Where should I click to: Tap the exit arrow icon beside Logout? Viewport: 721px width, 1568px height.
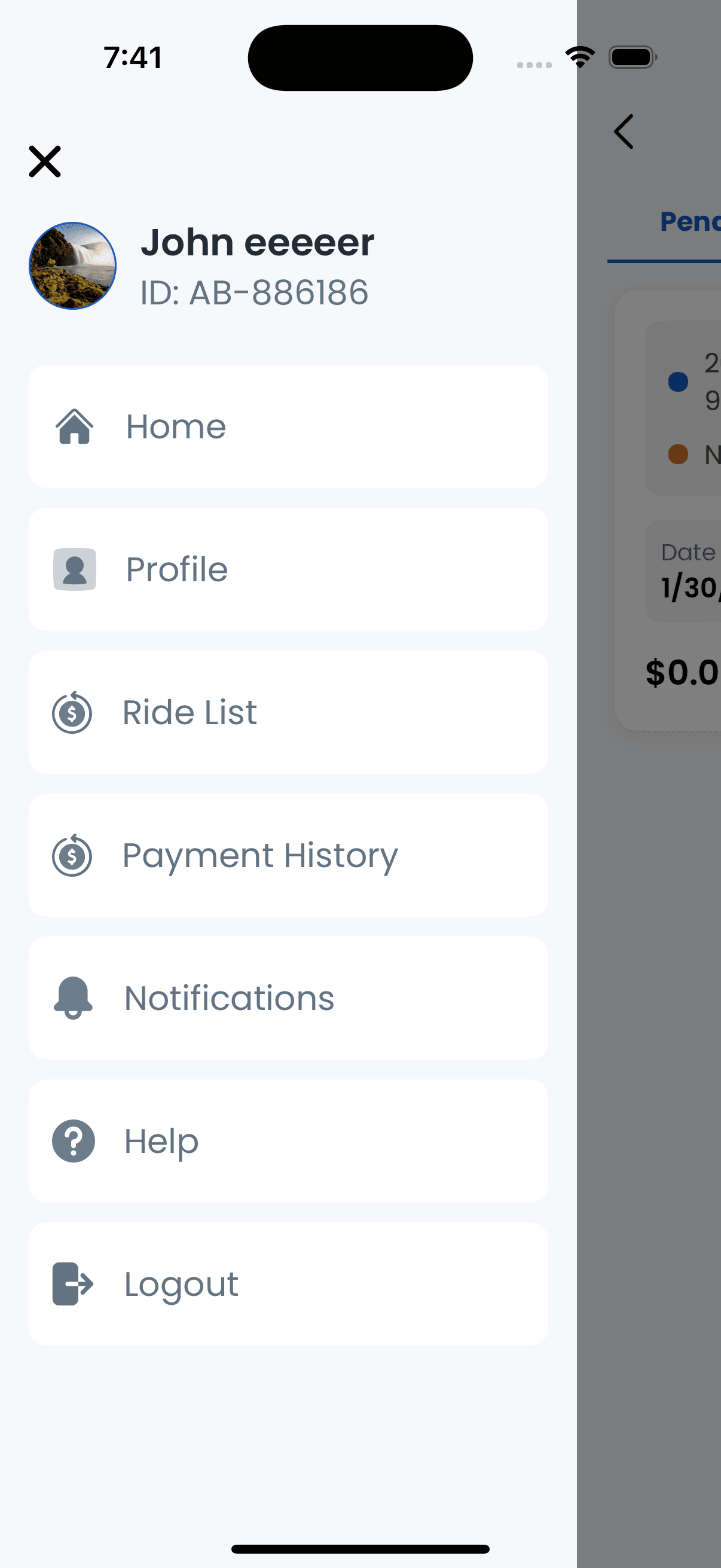pos(73,1284)
